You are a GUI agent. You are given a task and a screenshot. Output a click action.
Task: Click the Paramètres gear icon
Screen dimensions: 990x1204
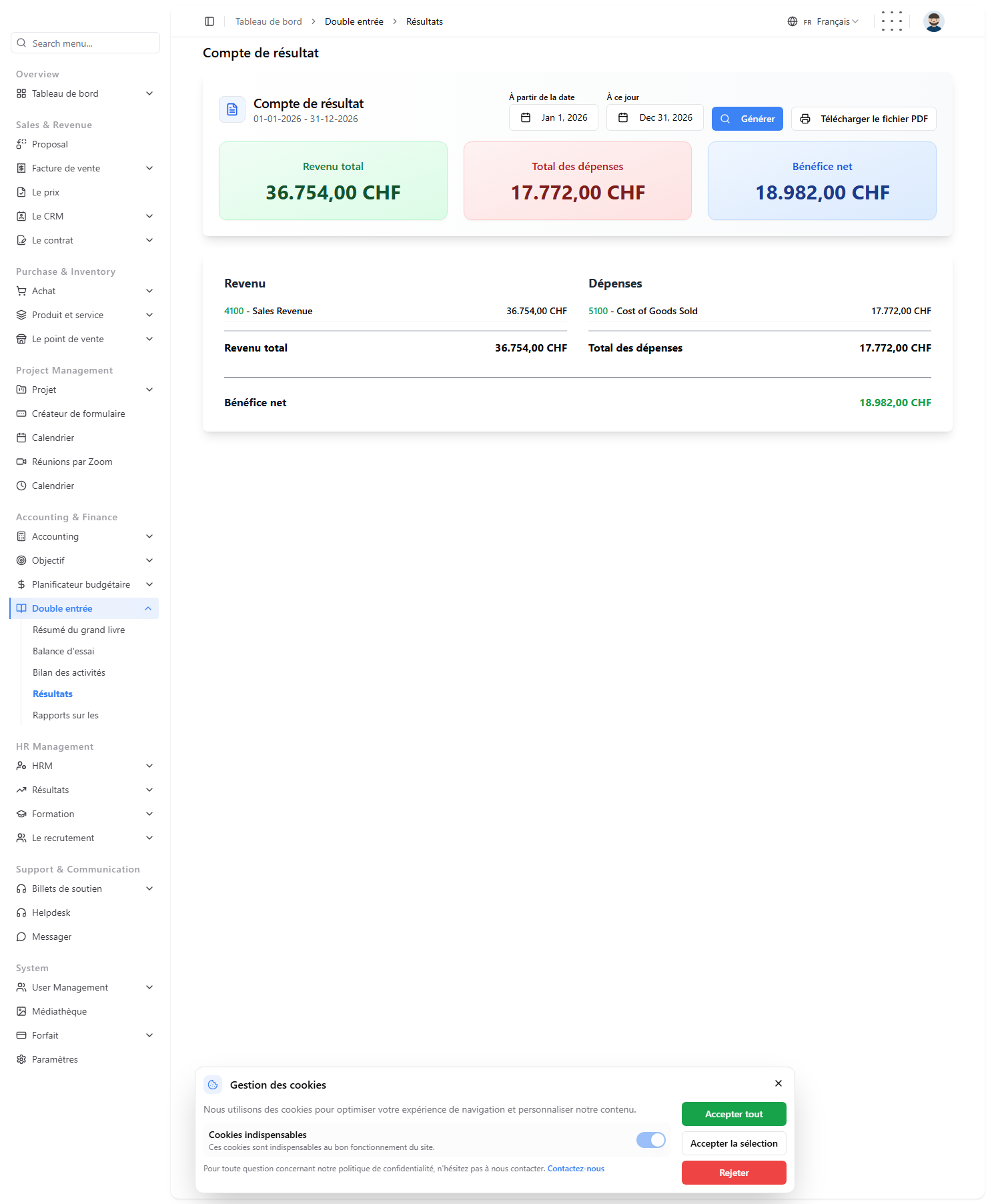click(x=21, y=1059)
